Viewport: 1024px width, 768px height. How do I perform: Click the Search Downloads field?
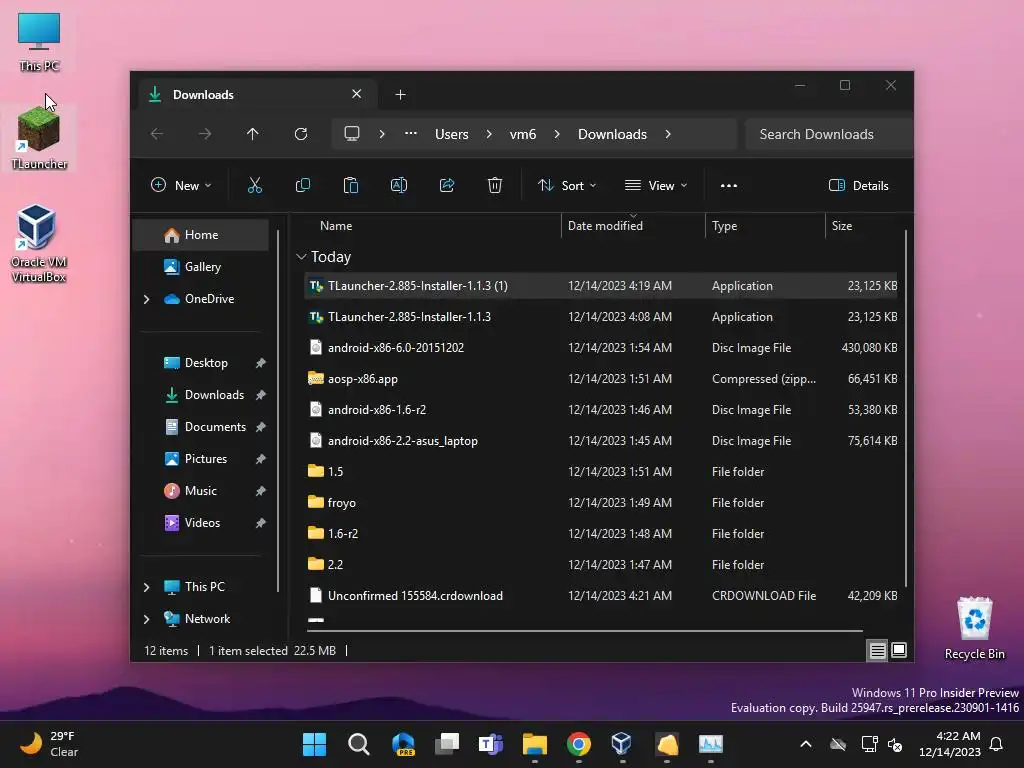click(828, 134)
